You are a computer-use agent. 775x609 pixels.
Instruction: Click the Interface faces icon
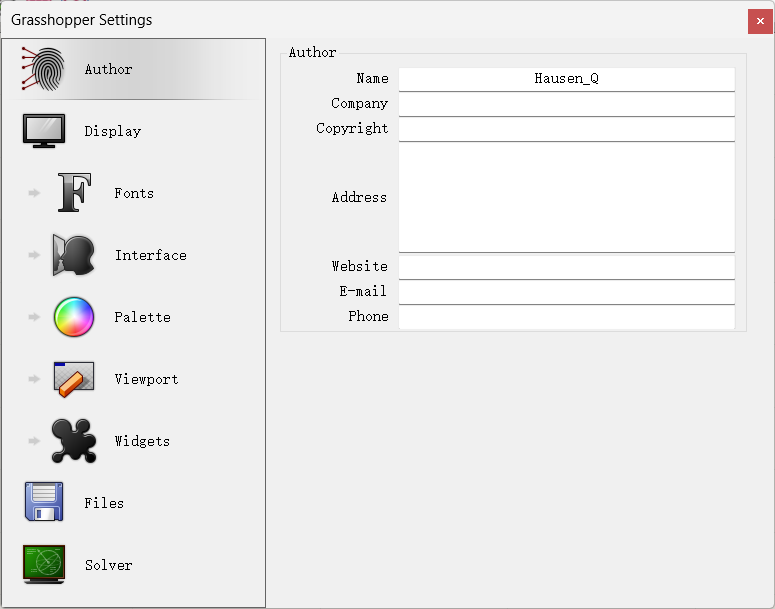click(x=74, y=255)
